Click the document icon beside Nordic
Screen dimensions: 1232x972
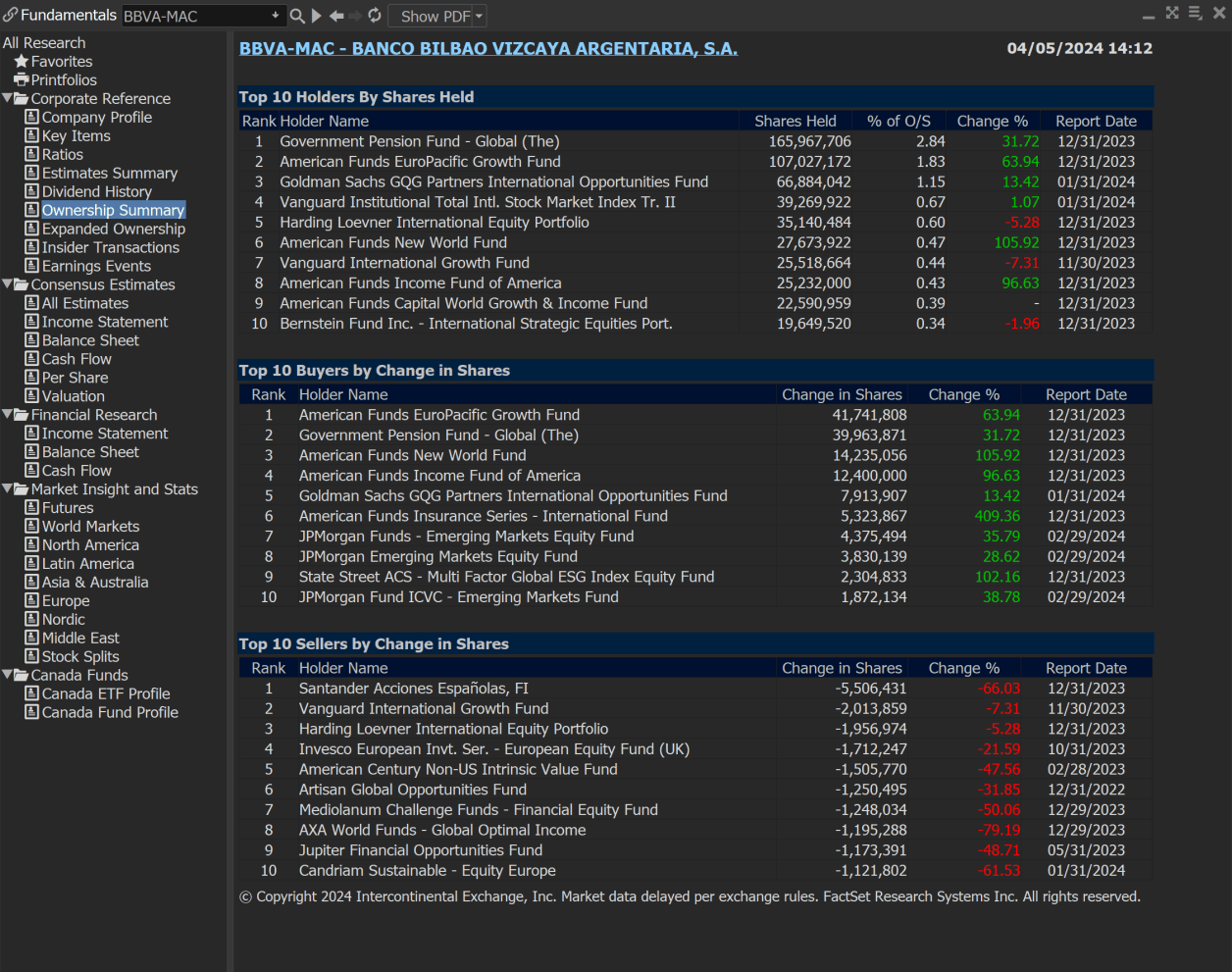(x=31, y=620)
